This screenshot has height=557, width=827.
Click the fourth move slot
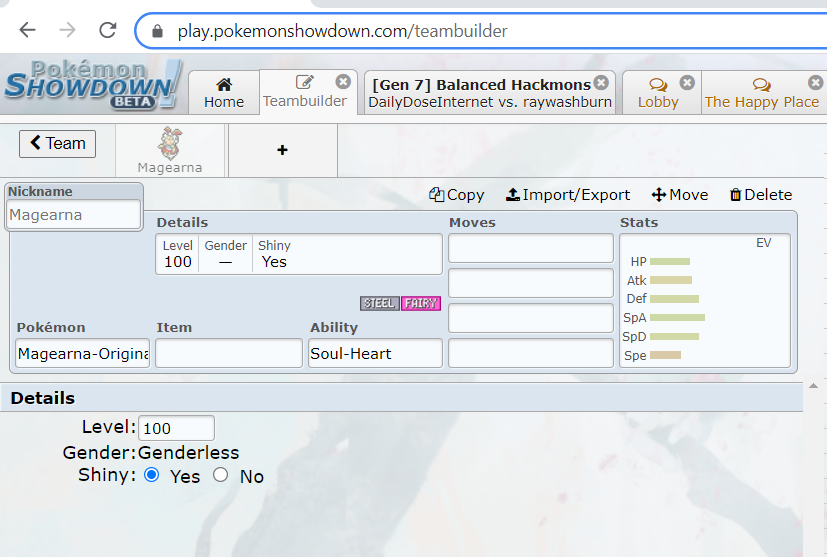[531, 353]
